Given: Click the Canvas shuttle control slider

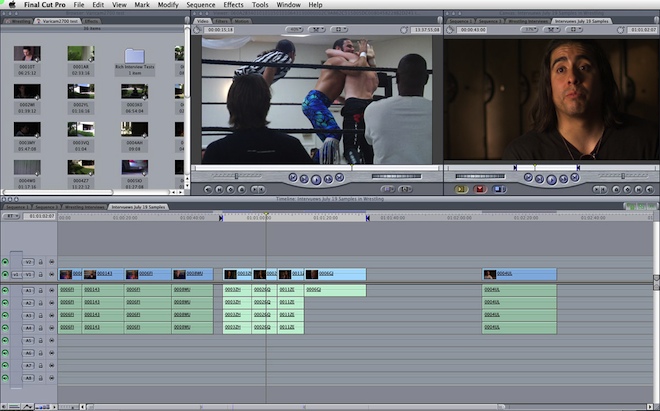Looking at the screenshot, I should tap(623, 176).
